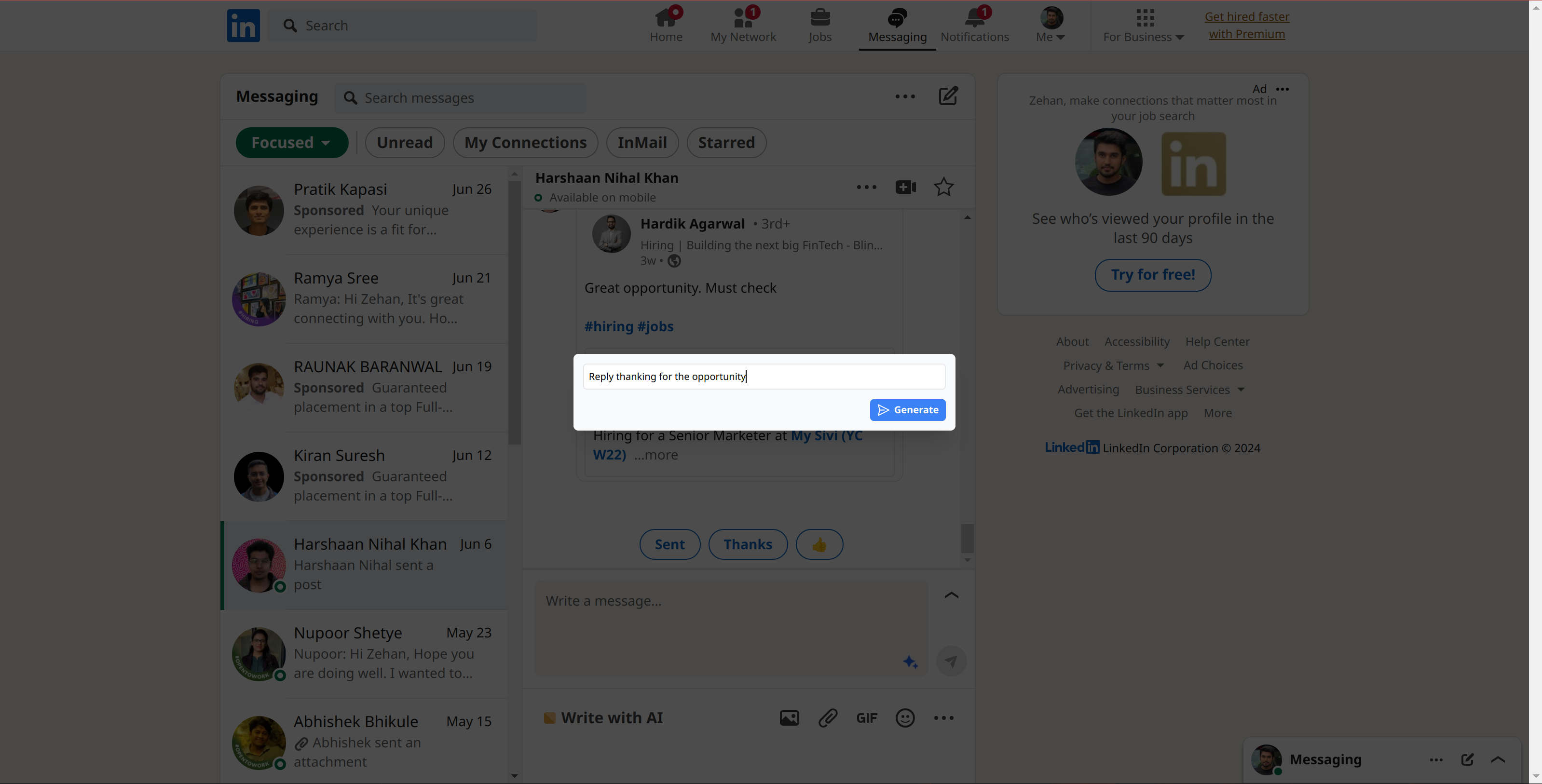Click the top LinkedIn Search box

[402, 26]
